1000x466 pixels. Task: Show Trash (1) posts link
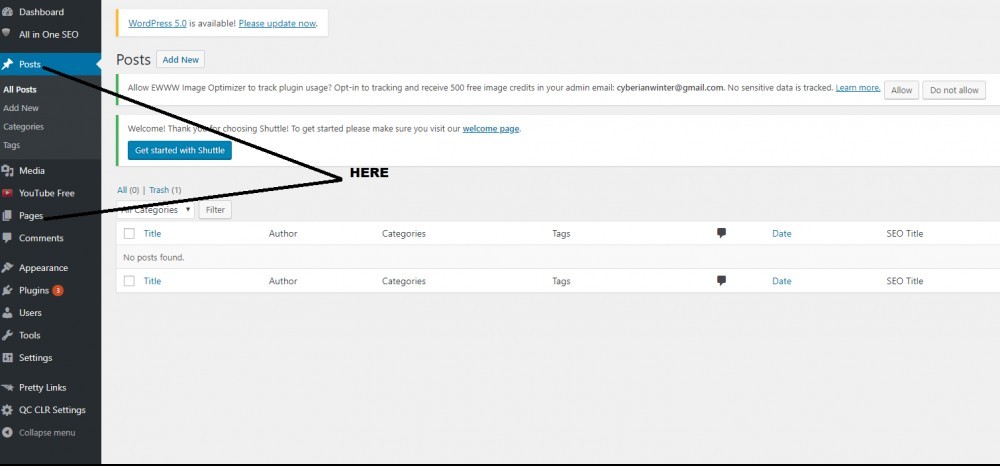(x=165, y=190)
